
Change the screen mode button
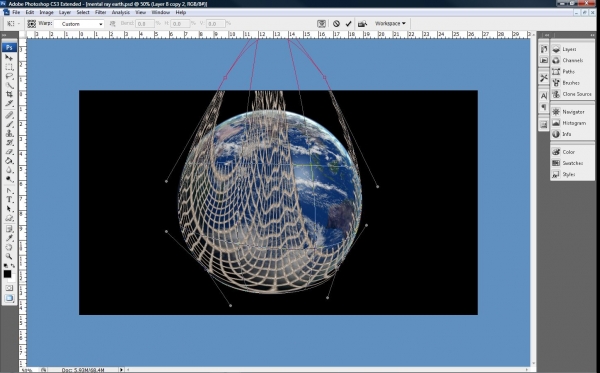tap(9, 298)
